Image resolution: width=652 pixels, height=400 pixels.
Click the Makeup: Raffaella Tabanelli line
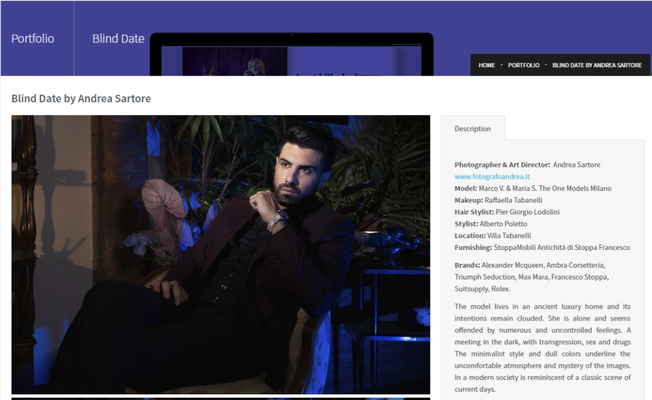coord(498,200)
